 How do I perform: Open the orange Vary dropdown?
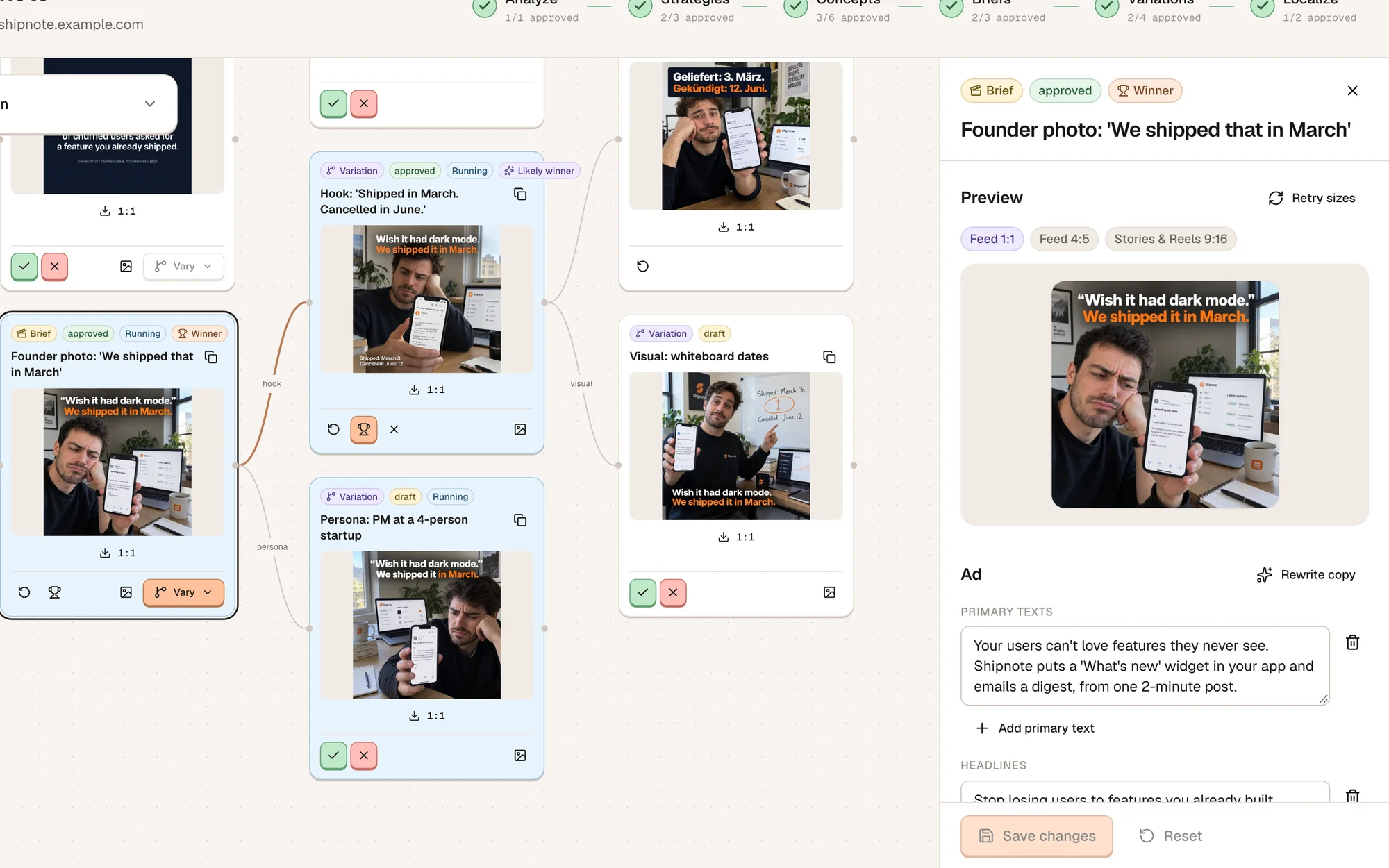(183, 592)
